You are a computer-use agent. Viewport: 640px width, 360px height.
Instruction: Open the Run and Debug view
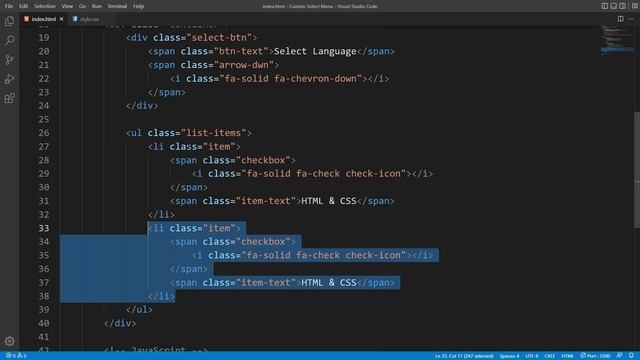(x=9, y=79)
